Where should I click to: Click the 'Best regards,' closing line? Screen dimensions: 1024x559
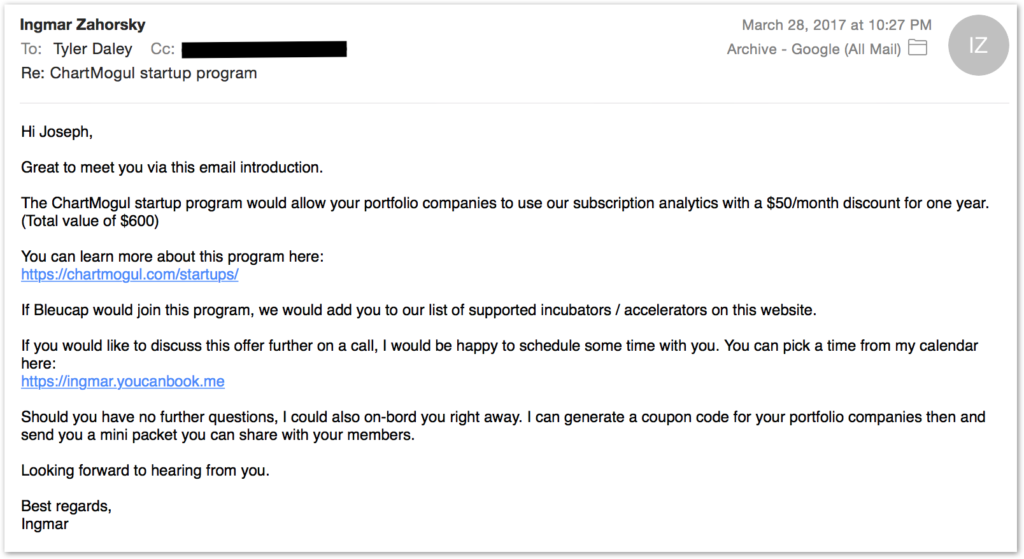tap(66, 506)
